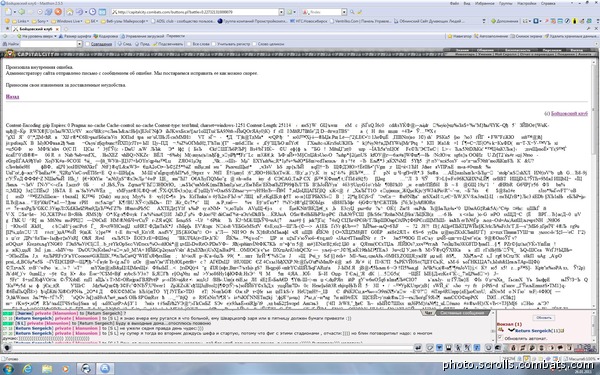
Task: Toggle the Совпадения checkbox
Action: coord(88,44)
